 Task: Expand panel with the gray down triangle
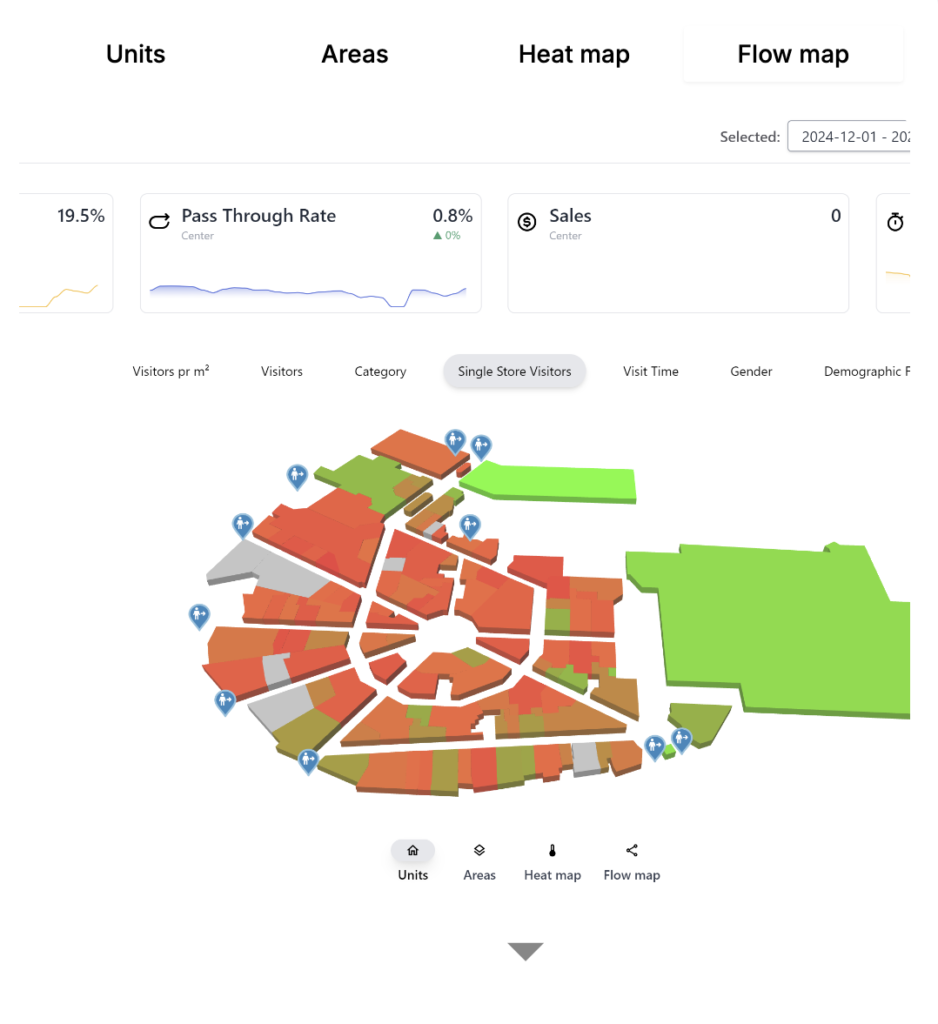[525, 951]
